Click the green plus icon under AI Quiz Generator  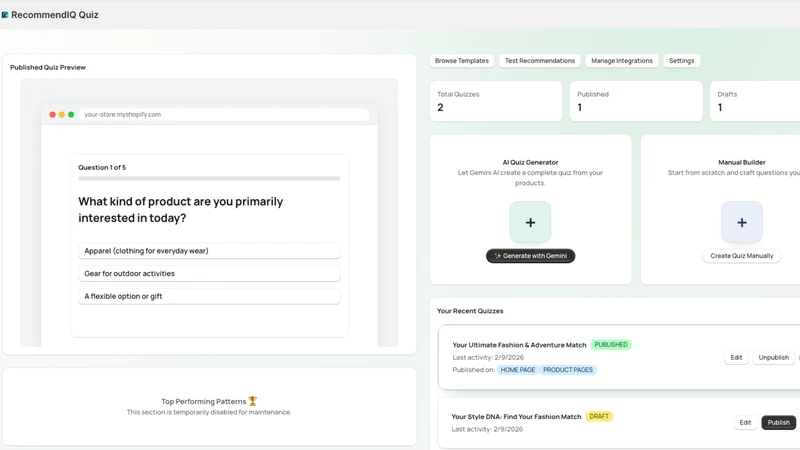530,222
